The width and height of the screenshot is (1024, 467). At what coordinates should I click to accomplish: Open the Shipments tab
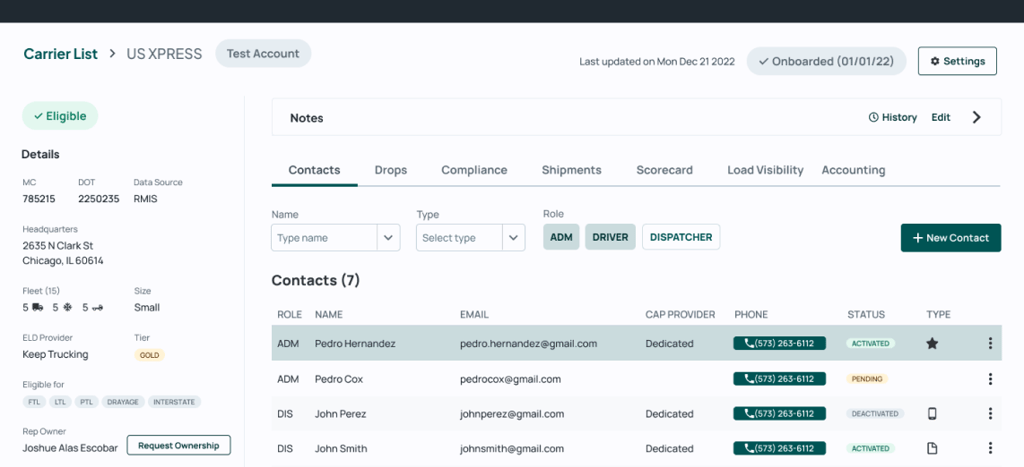click(x=571, y=170)
